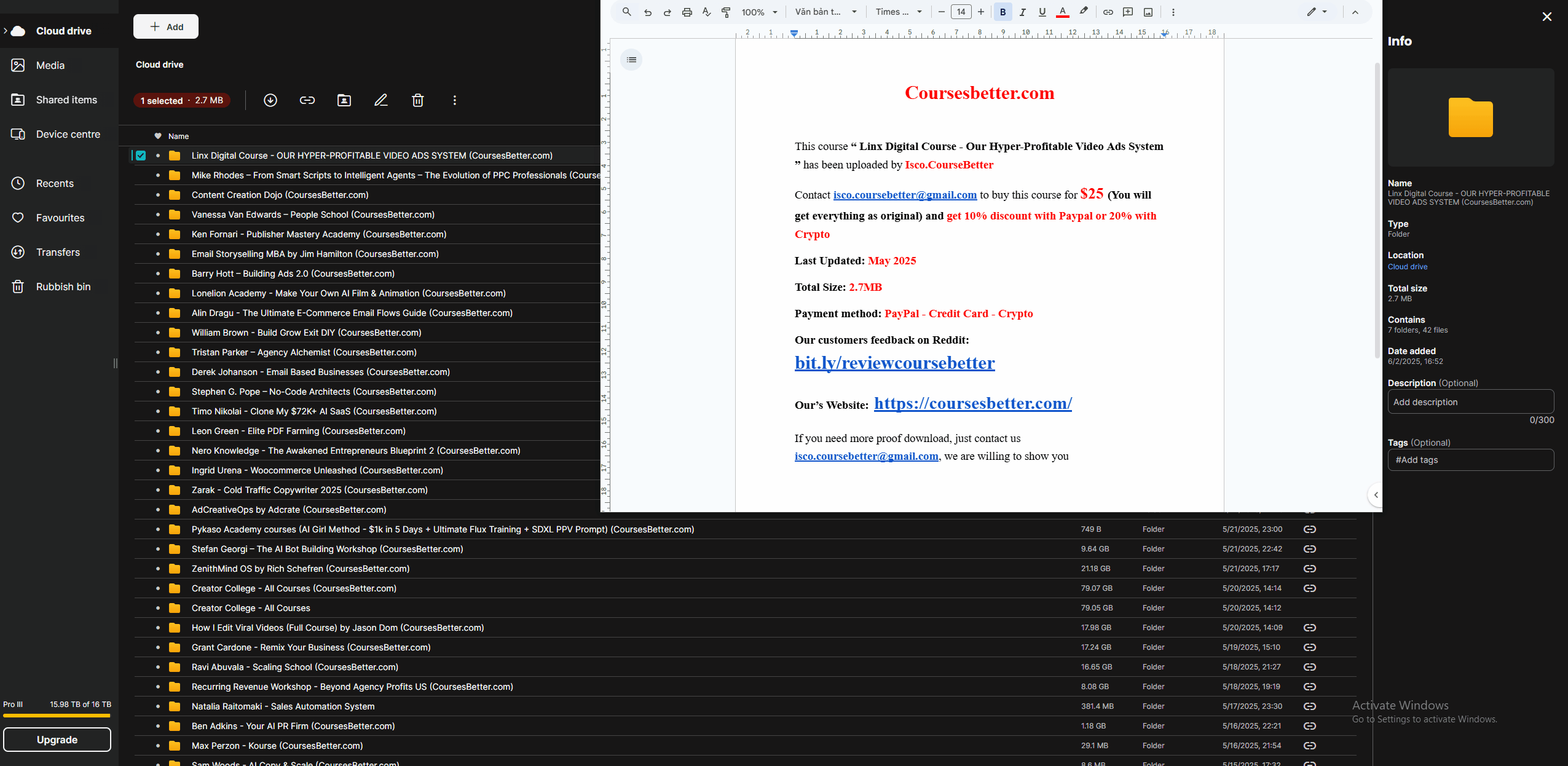The image size is (1568, 766).
Task: Open the document toolbar more options menu
Action: coord(1173,12)
